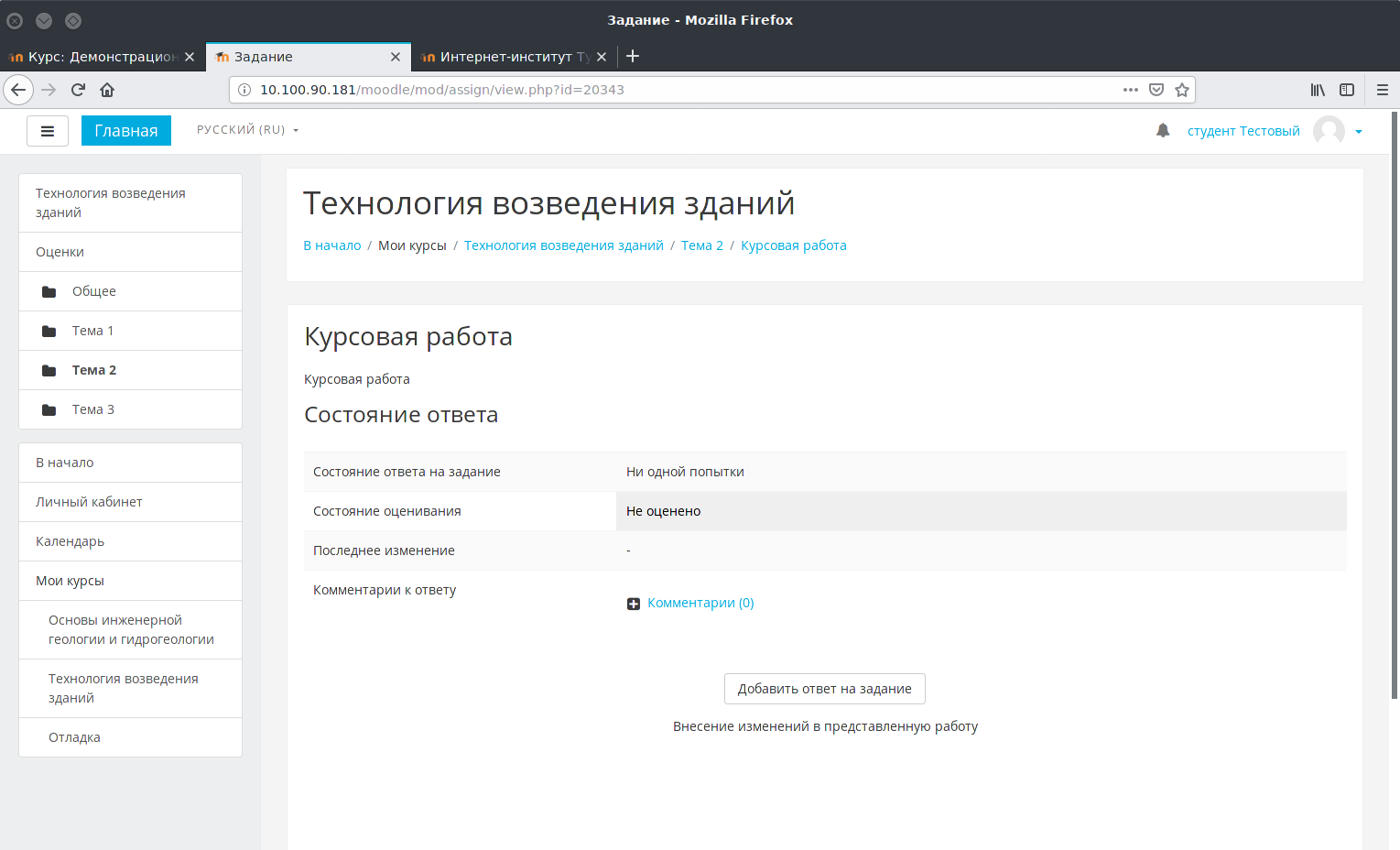This screenshot has height=850, width=1400.
Task: Open 'В начало' in the sidebar
Action: (x=130, y=463)
